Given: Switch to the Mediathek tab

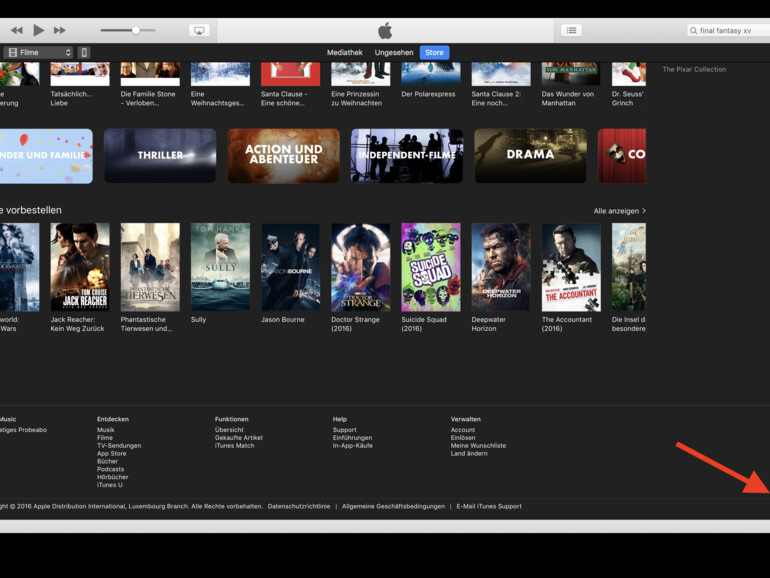Looking at the screenshot, I should [345, 53].
